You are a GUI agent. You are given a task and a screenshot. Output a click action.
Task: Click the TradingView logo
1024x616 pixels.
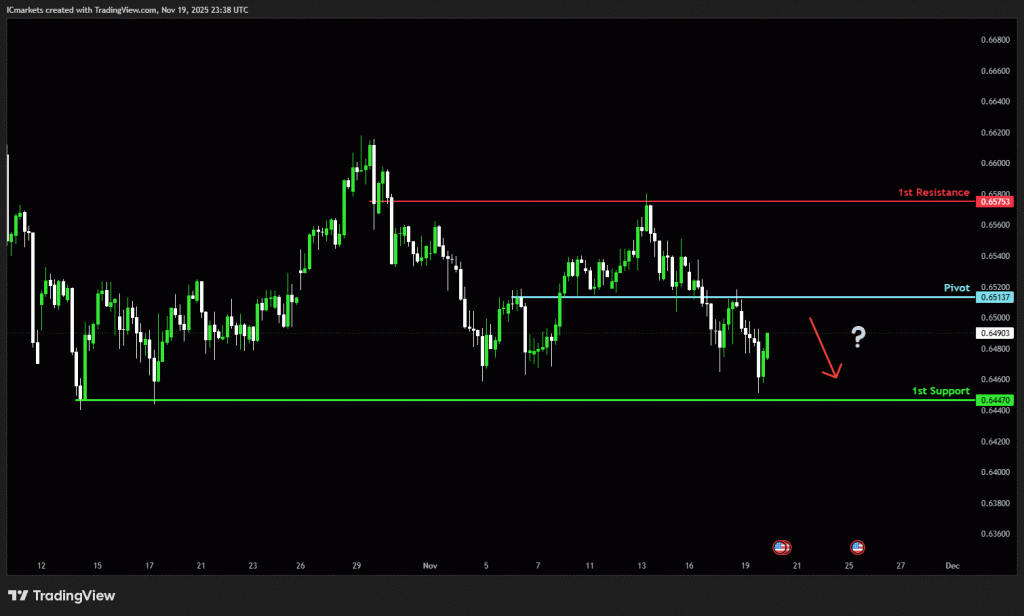click(62, 596)
